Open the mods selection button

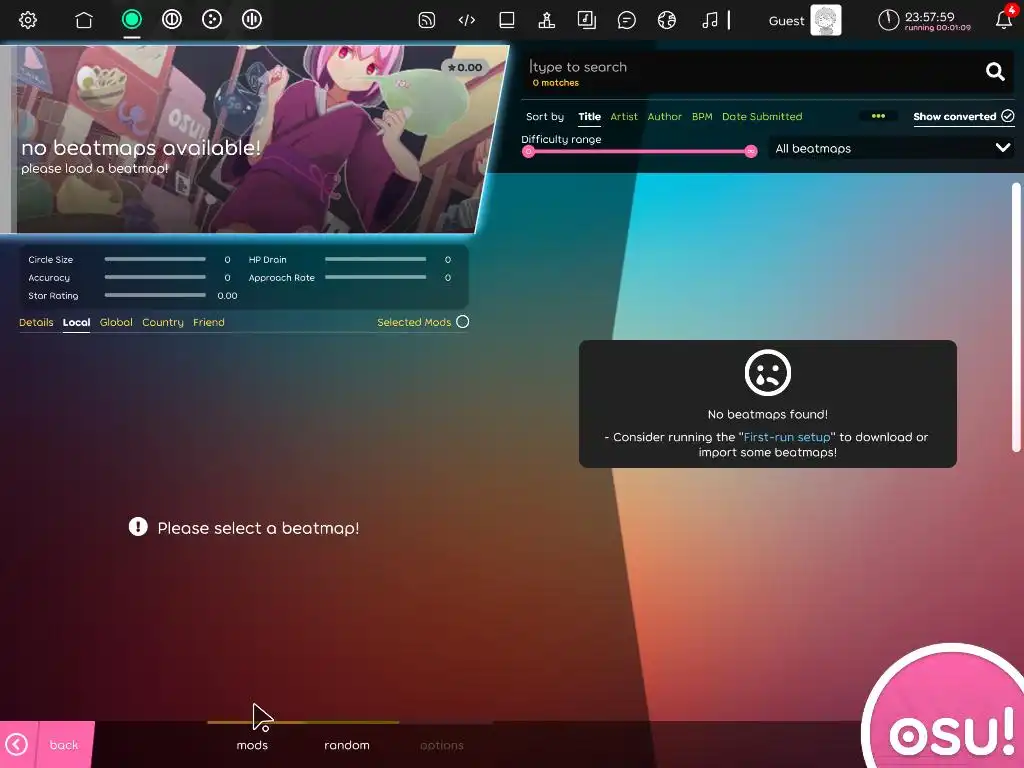(x=252, y=744)
